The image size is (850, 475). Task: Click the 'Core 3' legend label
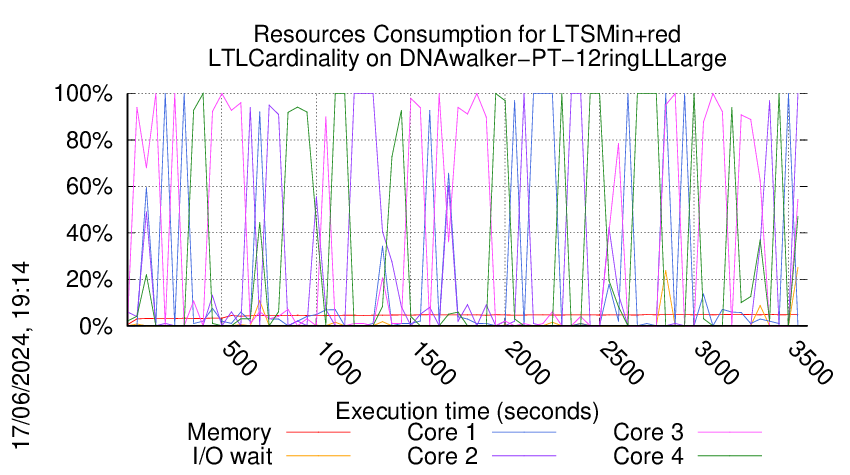[x=648, y=433]
